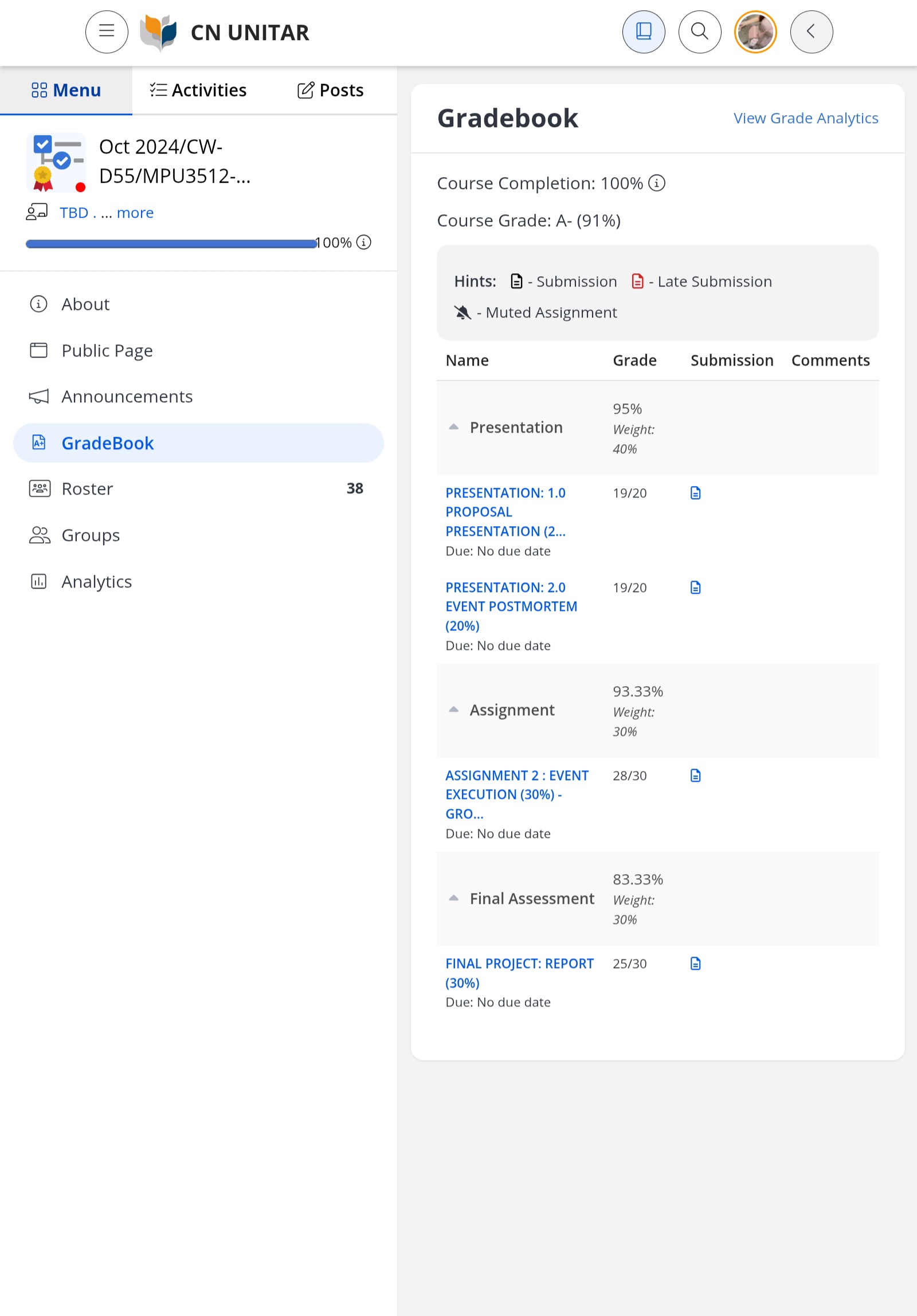Screen dimensions: 917x1316
Task: Switch to the Posts tab
Action: click(331, 90)
